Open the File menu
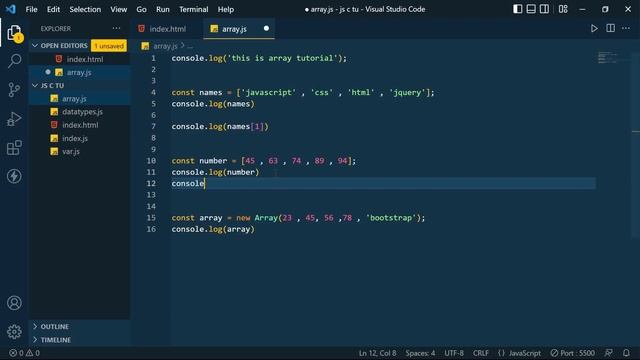The width and height of the screenshot is (640, 360). [x=31, y=9]
